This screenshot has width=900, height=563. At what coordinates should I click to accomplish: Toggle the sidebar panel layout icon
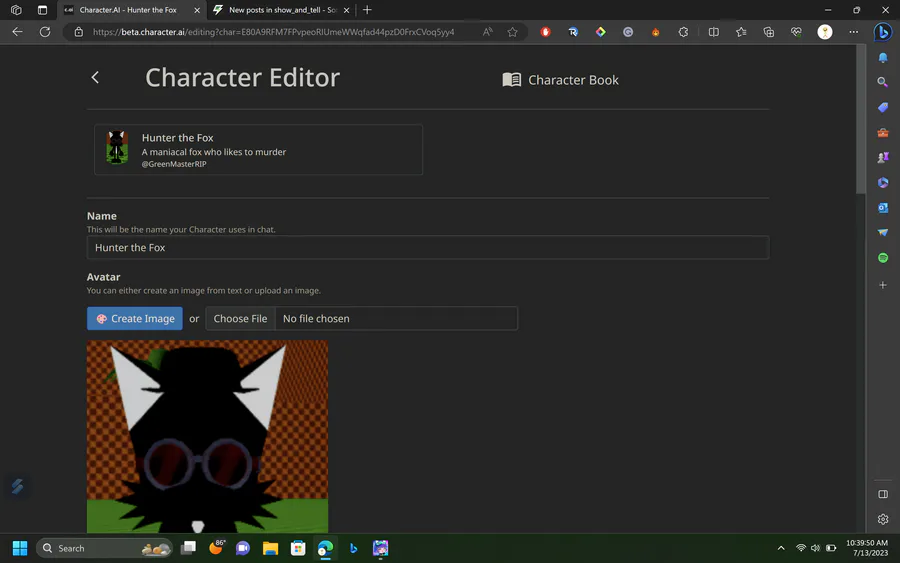(883, 494)
